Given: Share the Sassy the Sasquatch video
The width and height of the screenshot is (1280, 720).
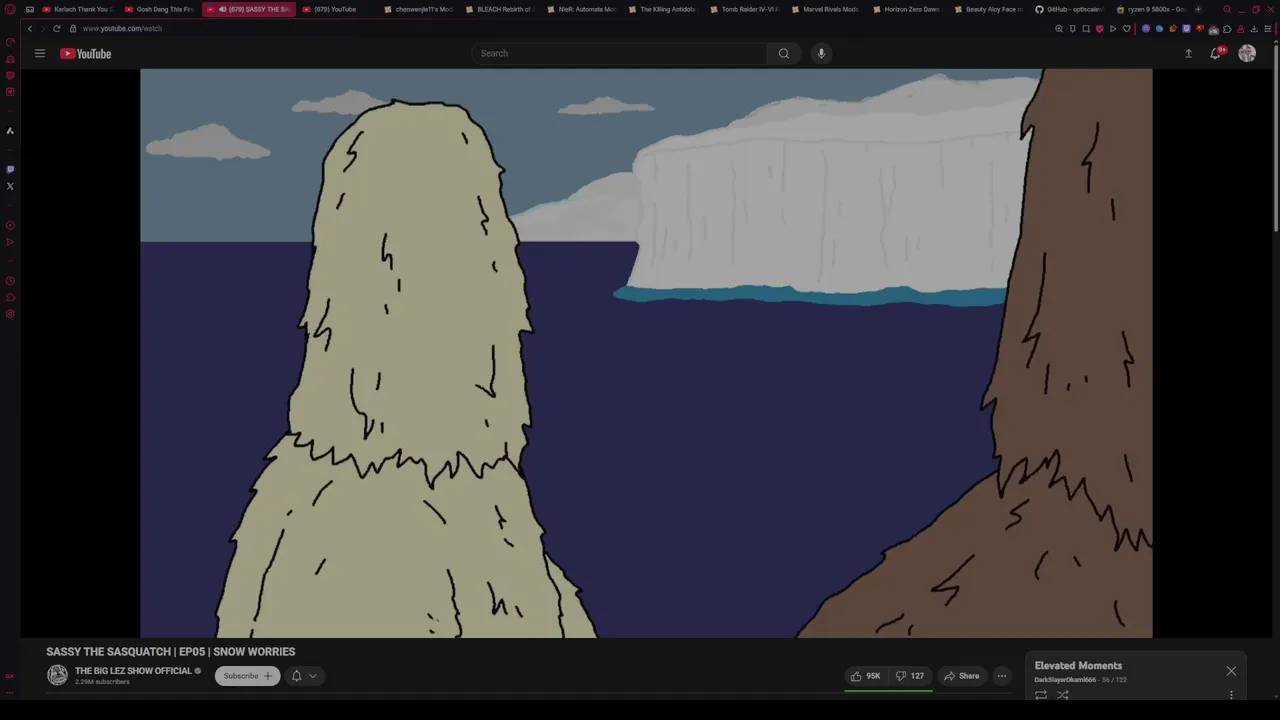Looking at the screenshot, I should (x=962, y=676).
